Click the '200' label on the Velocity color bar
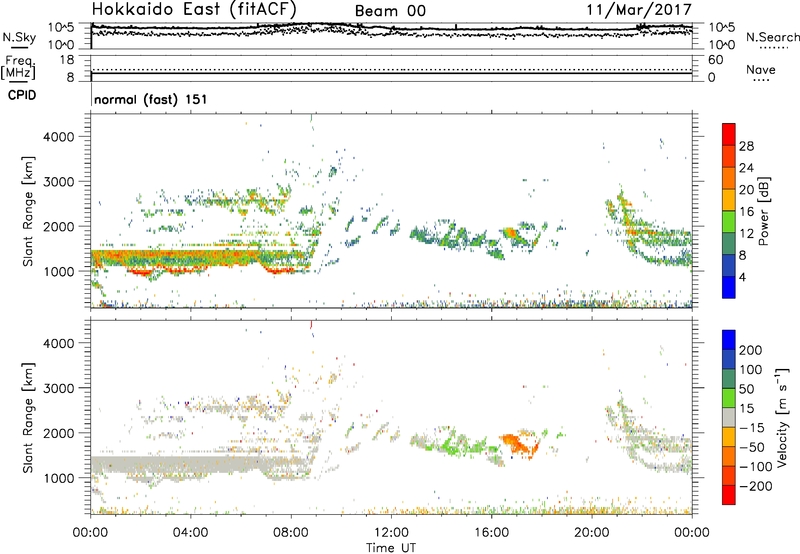This screenshot has height=554, width=800. point(751,350)
